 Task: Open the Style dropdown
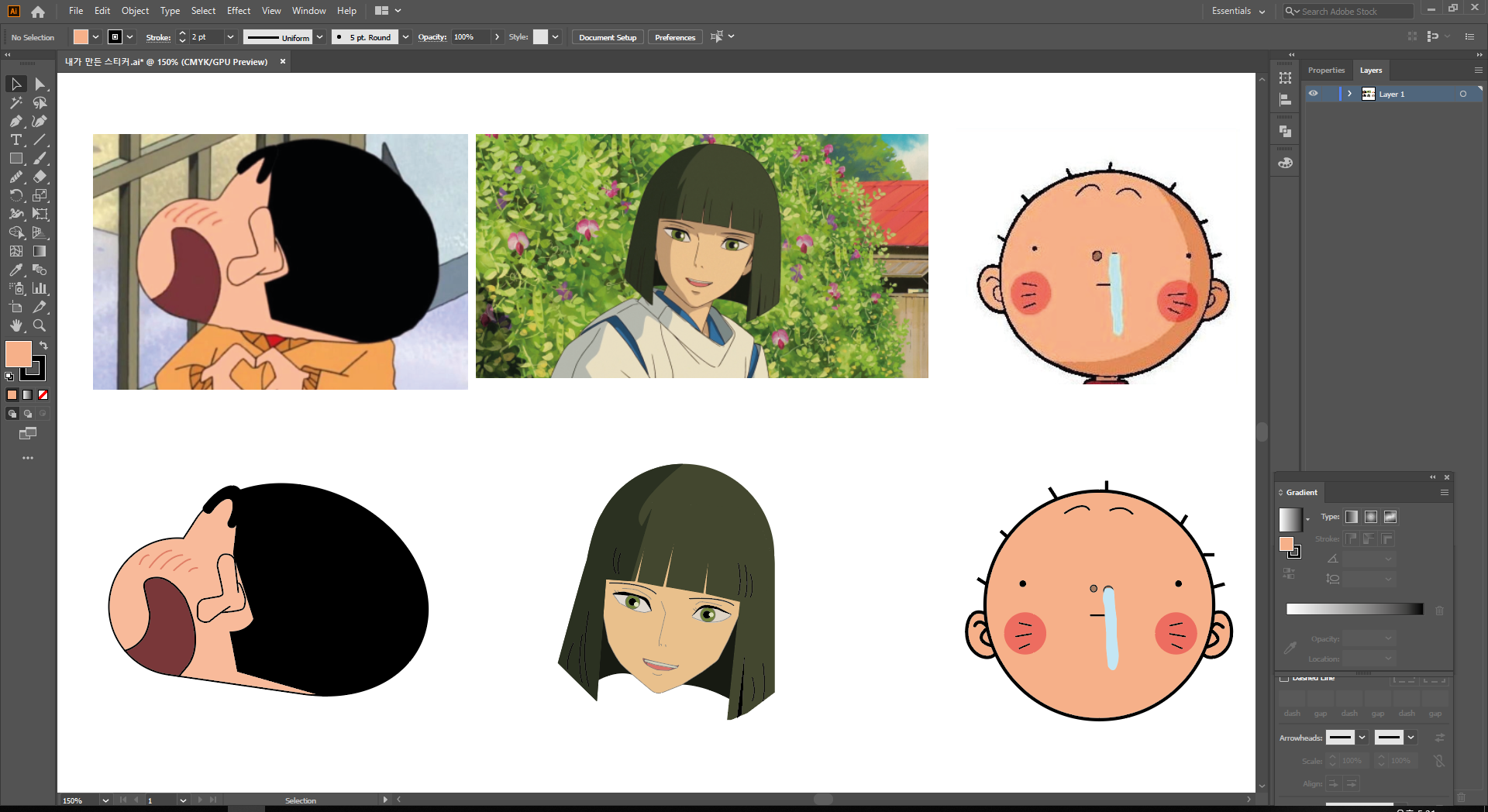click(x=555, y=37)
